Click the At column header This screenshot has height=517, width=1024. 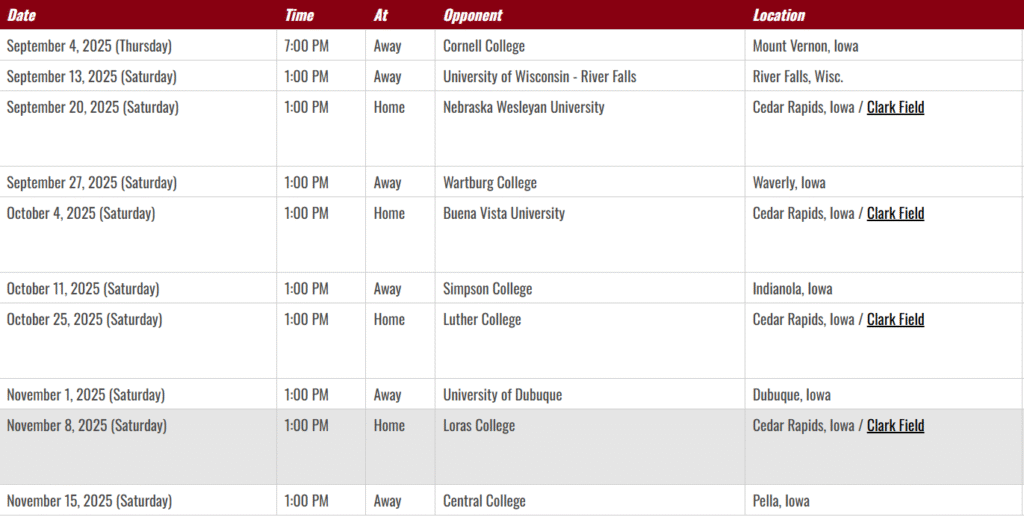tap(380, 15)
